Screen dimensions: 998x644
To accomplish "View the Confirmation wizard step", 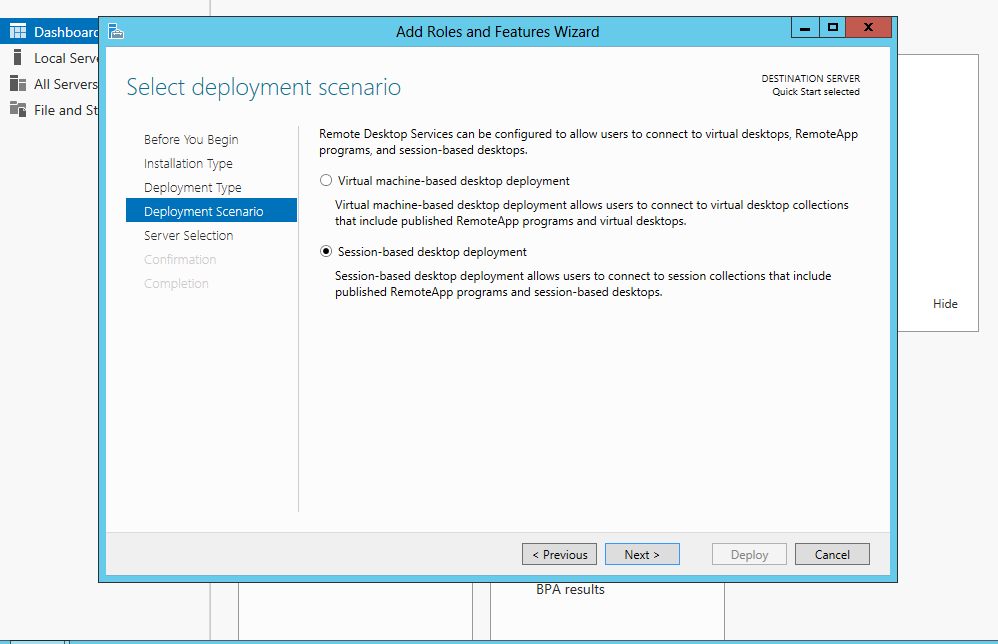I will (180, 259).
